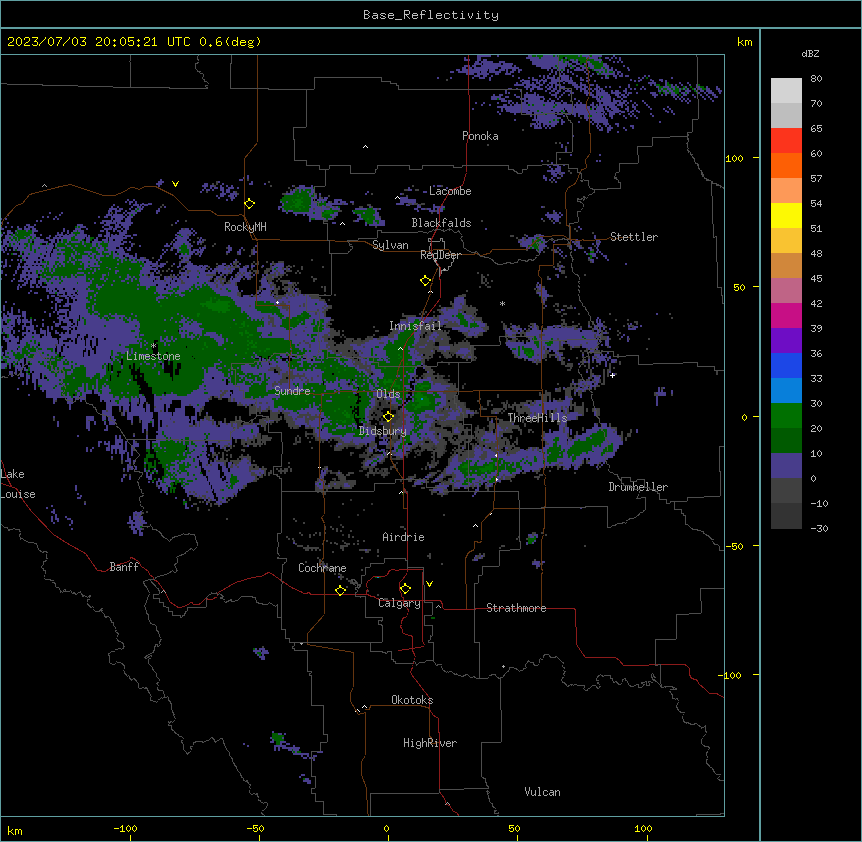Image resolution: width=862 pixels, height=842 pixels.
Task: Click the Lacombe city label
Action: click(x=450, y=191)
